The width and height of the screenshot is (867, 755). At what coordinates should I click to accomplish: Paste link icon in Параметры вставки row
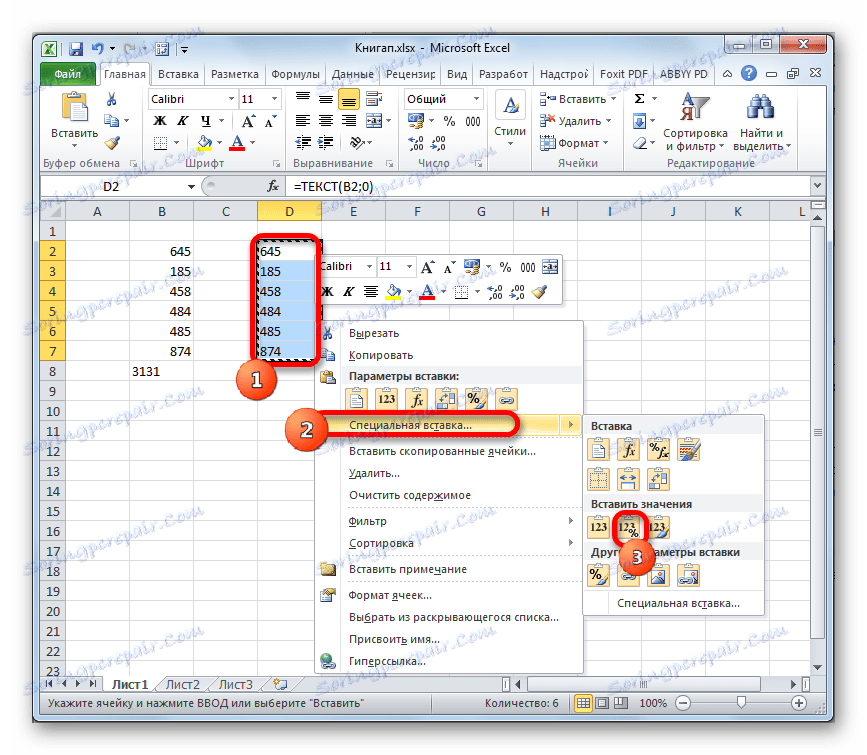point(506,399)
